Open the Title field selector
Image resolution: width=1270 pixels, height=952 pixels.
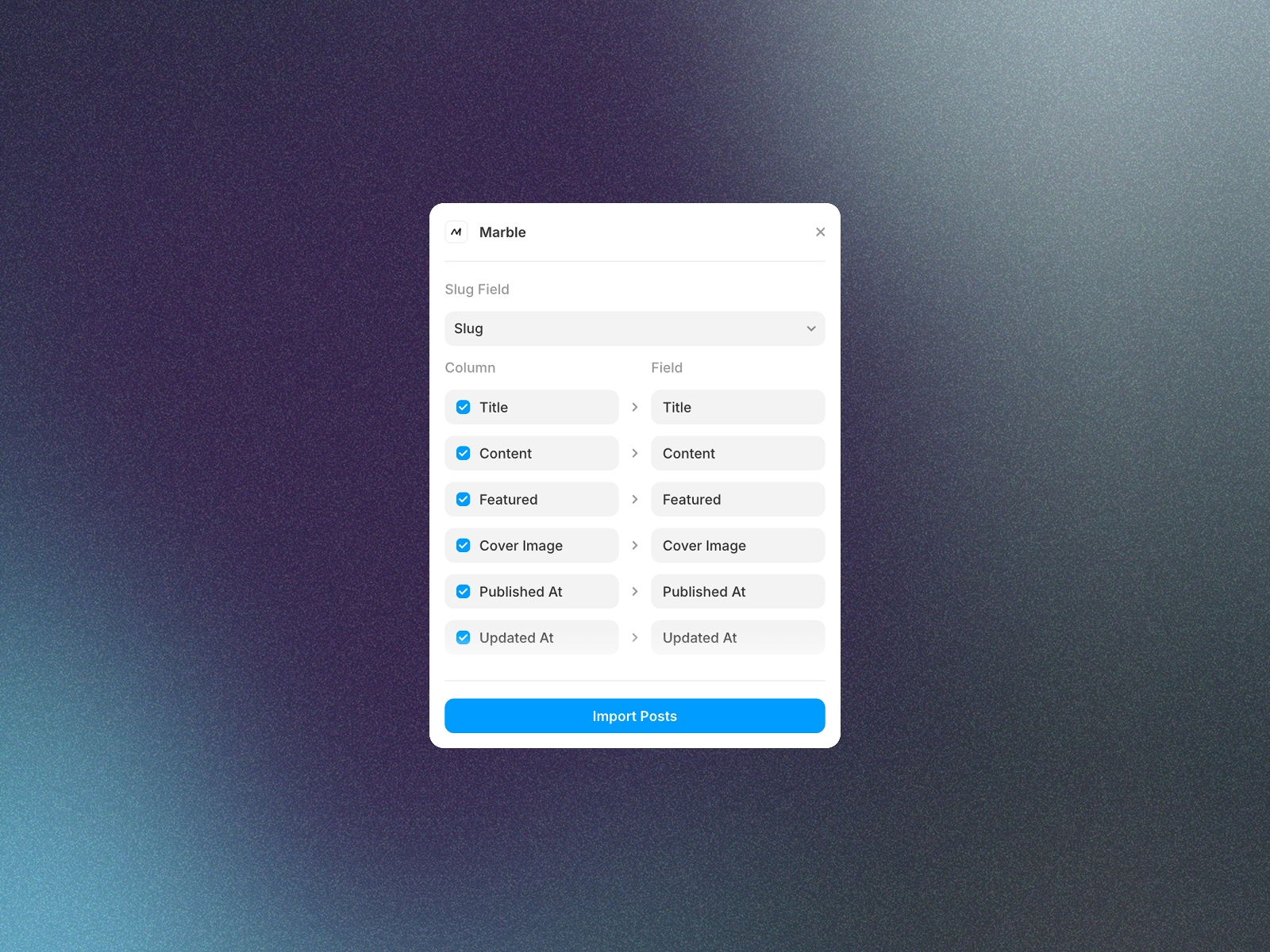point(737,407)
